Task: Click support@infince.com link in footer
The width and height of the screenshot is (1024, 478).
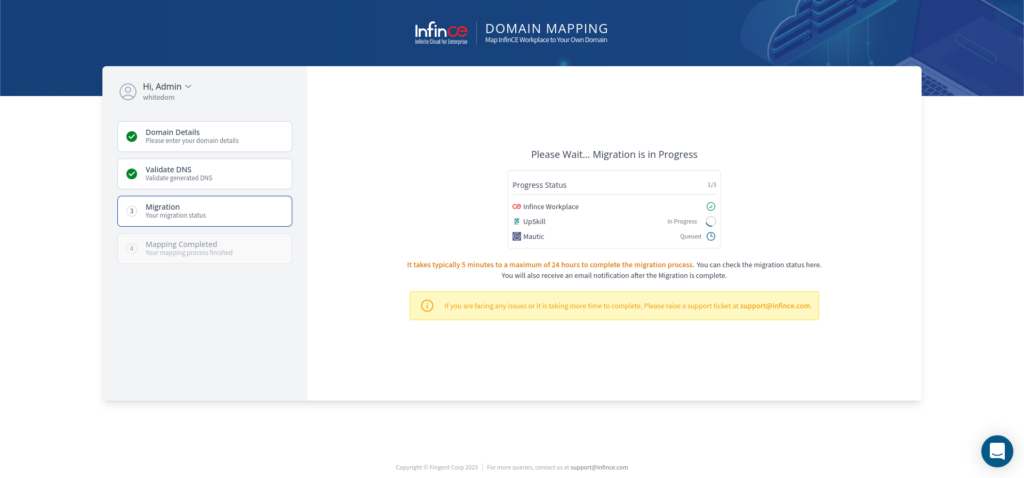Action: (x=599, y=468)
